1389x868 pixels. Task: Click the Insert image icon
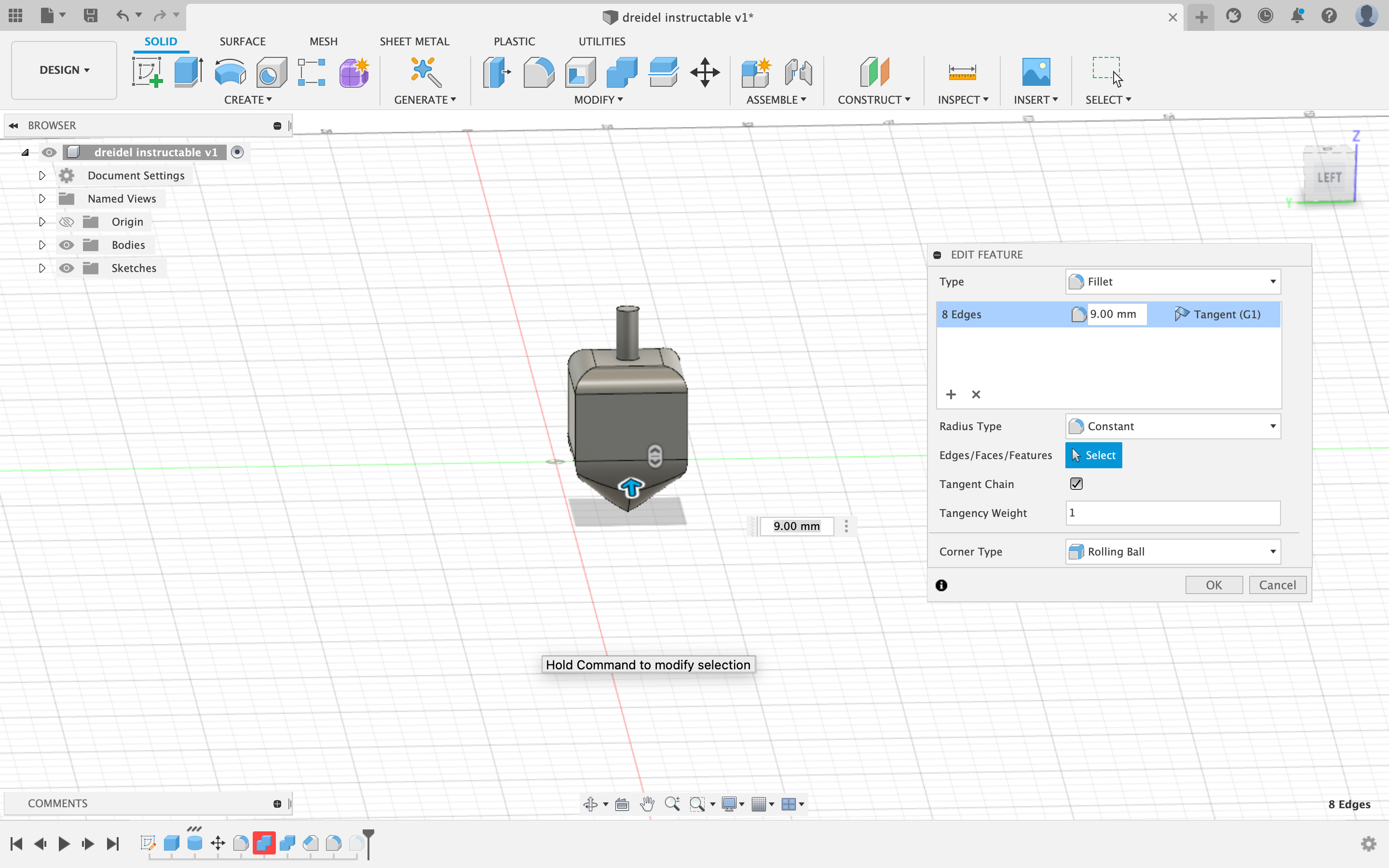tap(1035, 72)
